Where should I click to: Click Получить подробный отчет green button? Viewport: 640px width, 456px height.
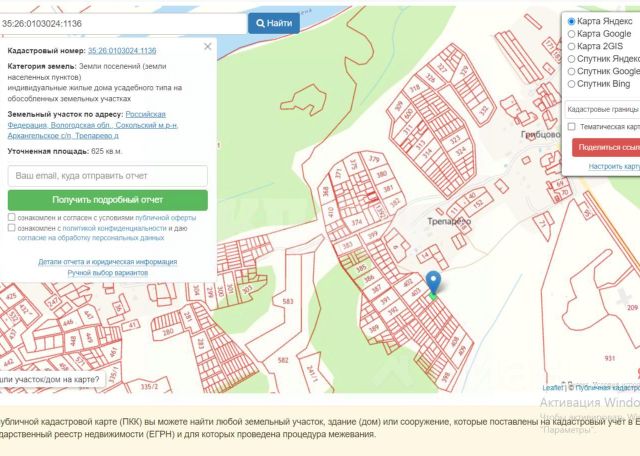pyautogui.click(x=108, y=200)
